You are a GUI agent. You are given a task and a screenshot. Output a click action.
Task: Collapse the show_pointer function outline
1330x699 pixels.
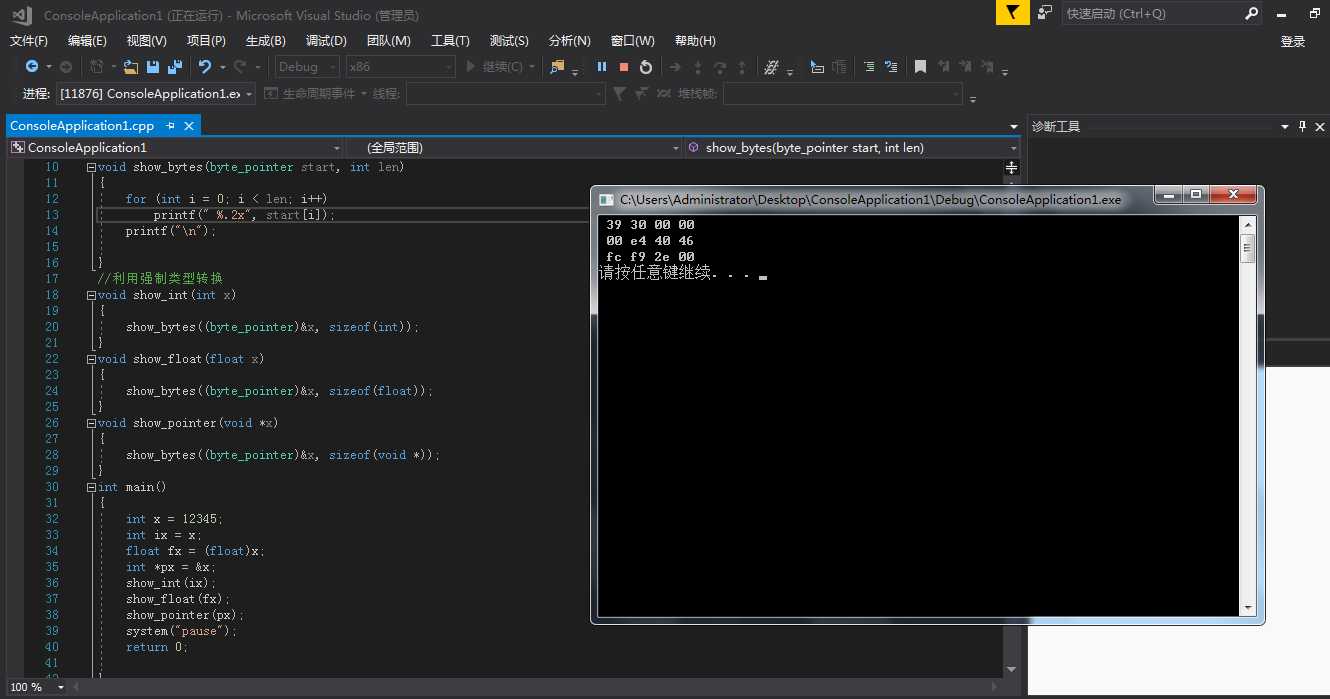(x=92, y=423)
